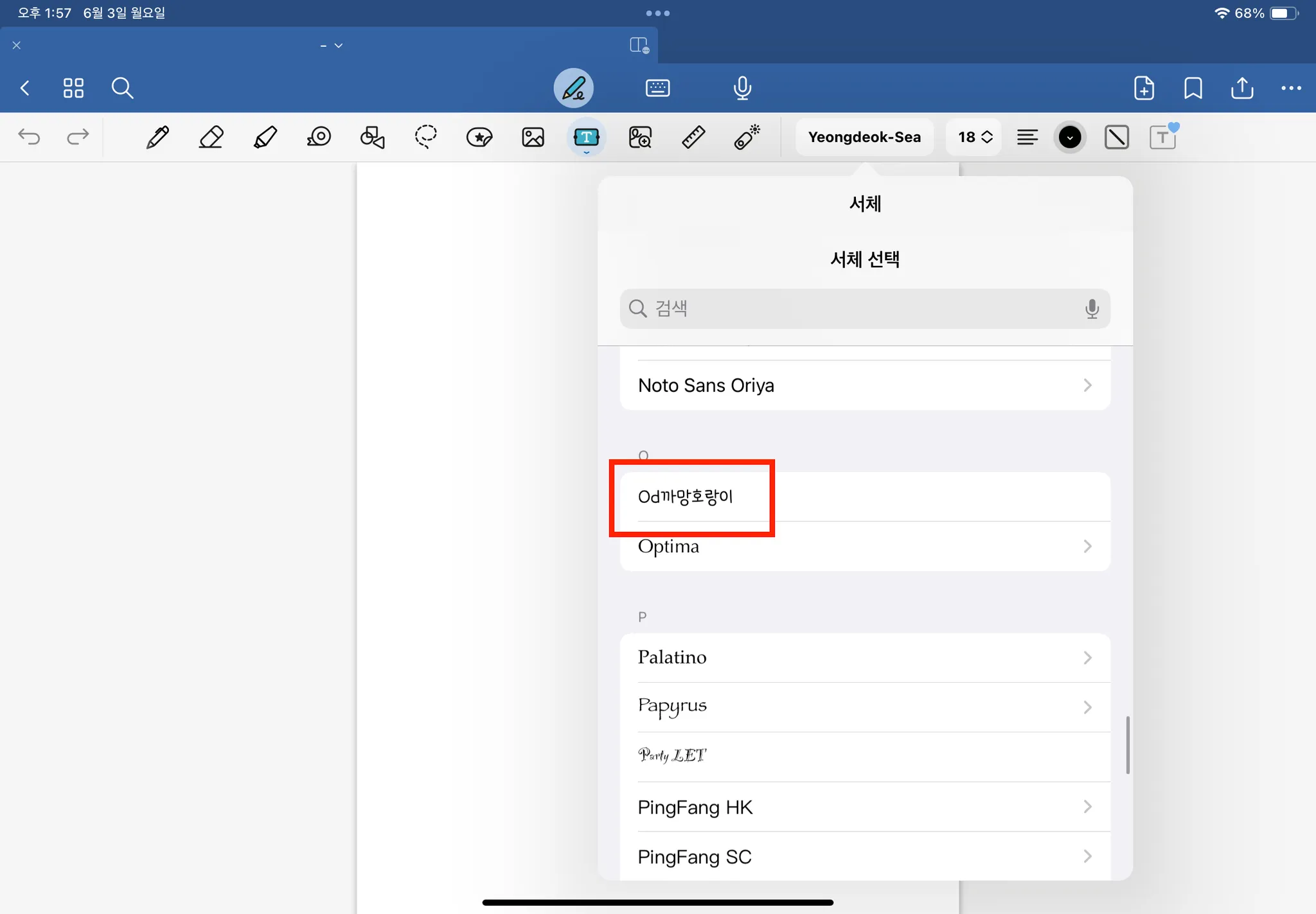Viewport: 1316px width, 914px height.
Task: Expand Palatino font styles chevron
Action: (x=1087, y=658)
